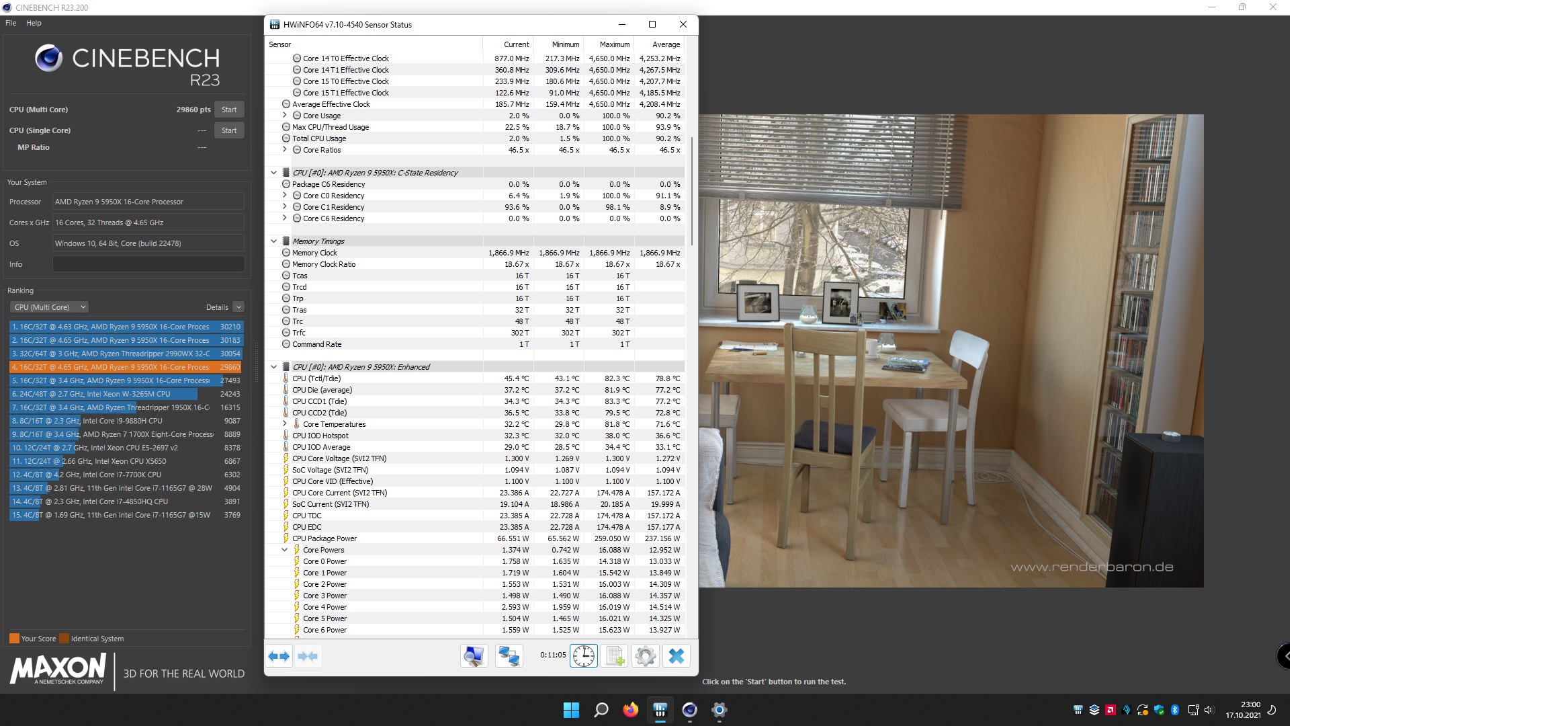
Task: Click the AMD Radeon tray icon
Action: [1110, 709]
